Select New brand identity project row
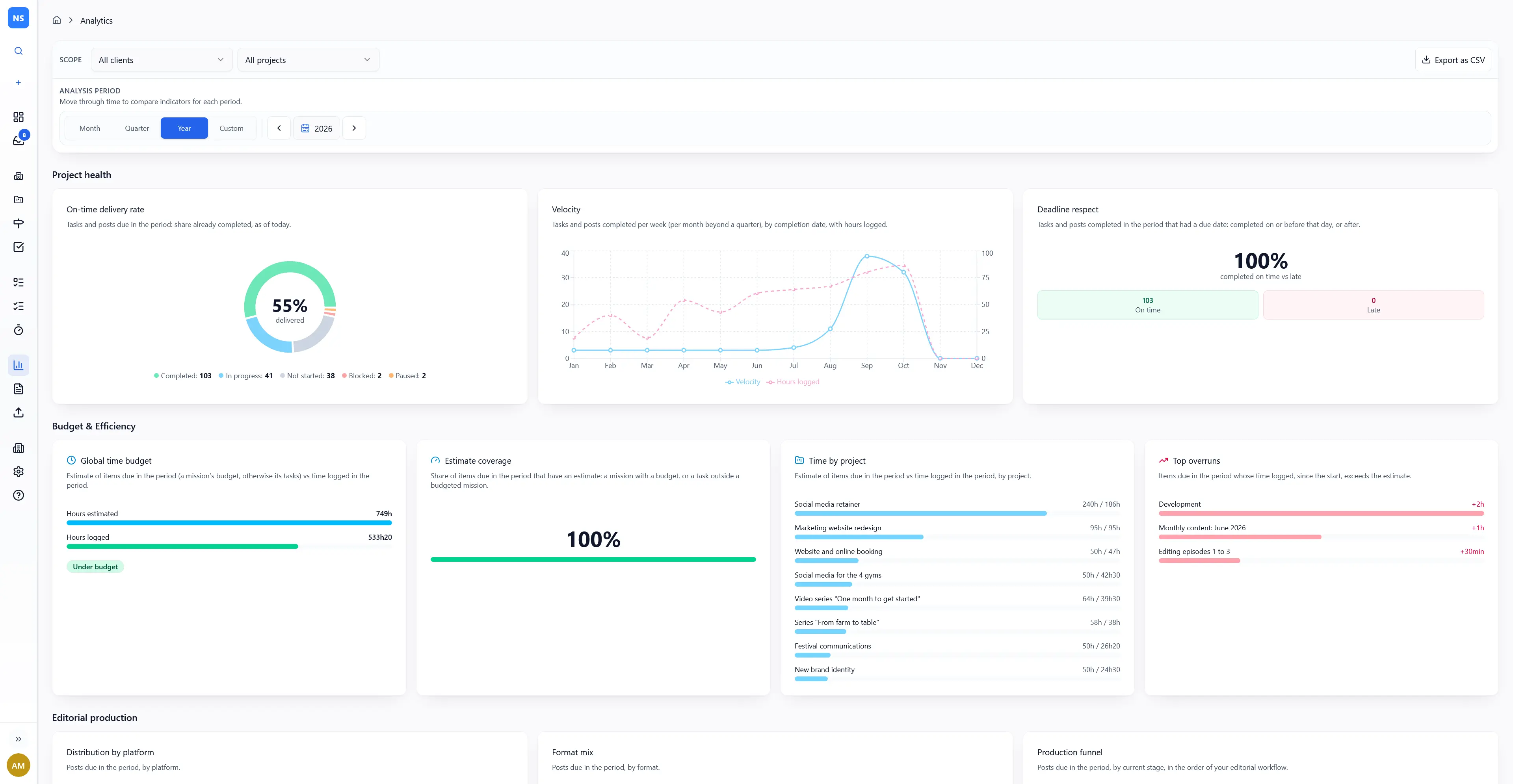 pyautogui.click(x=957, y=674)
